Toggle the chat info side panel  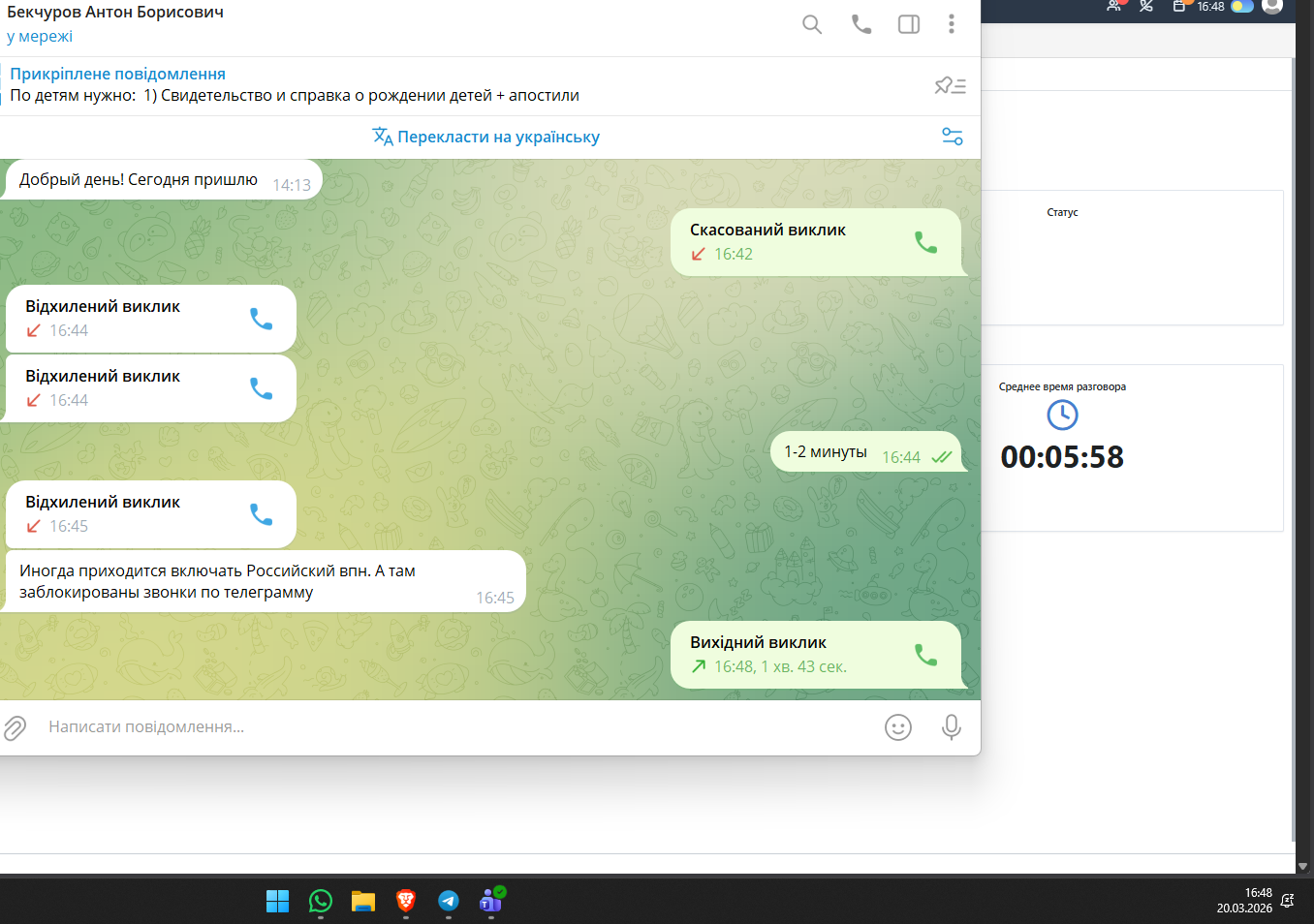[909, 24]
